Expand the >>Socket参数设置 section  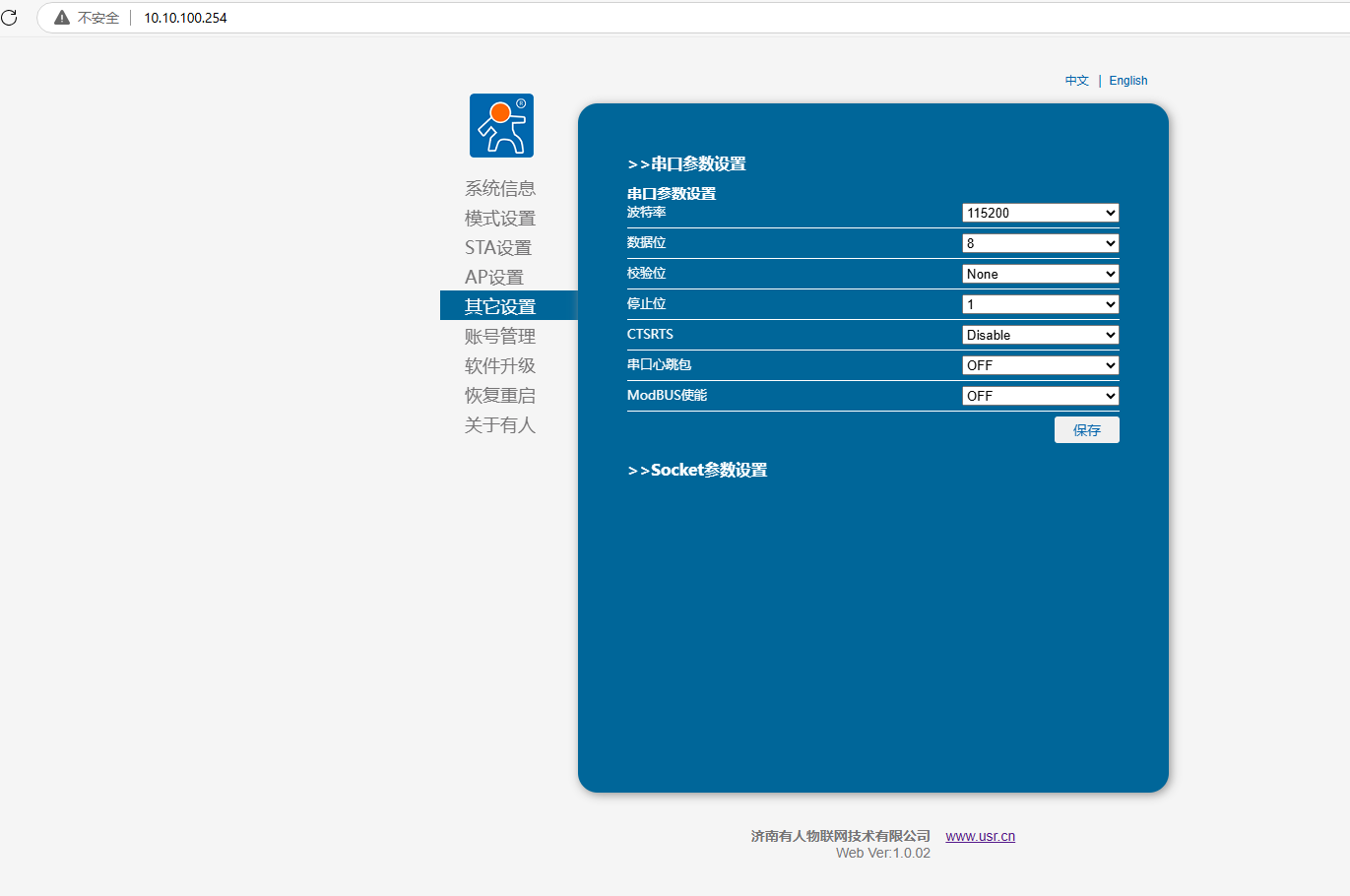[697, 471]
